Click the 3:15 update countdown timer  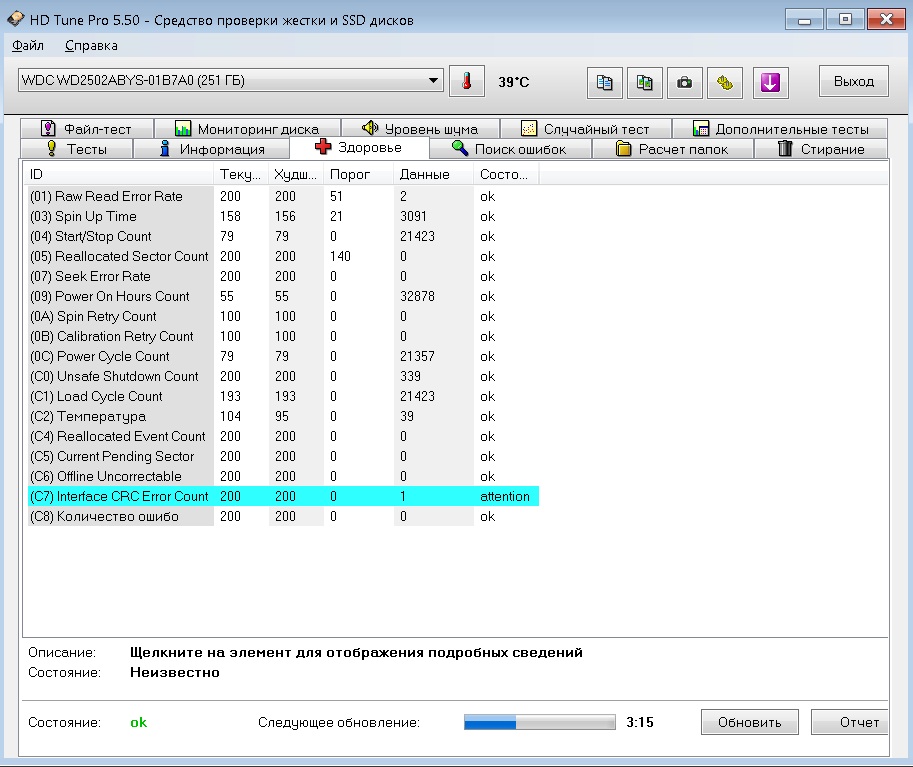(x=640, y=722)
